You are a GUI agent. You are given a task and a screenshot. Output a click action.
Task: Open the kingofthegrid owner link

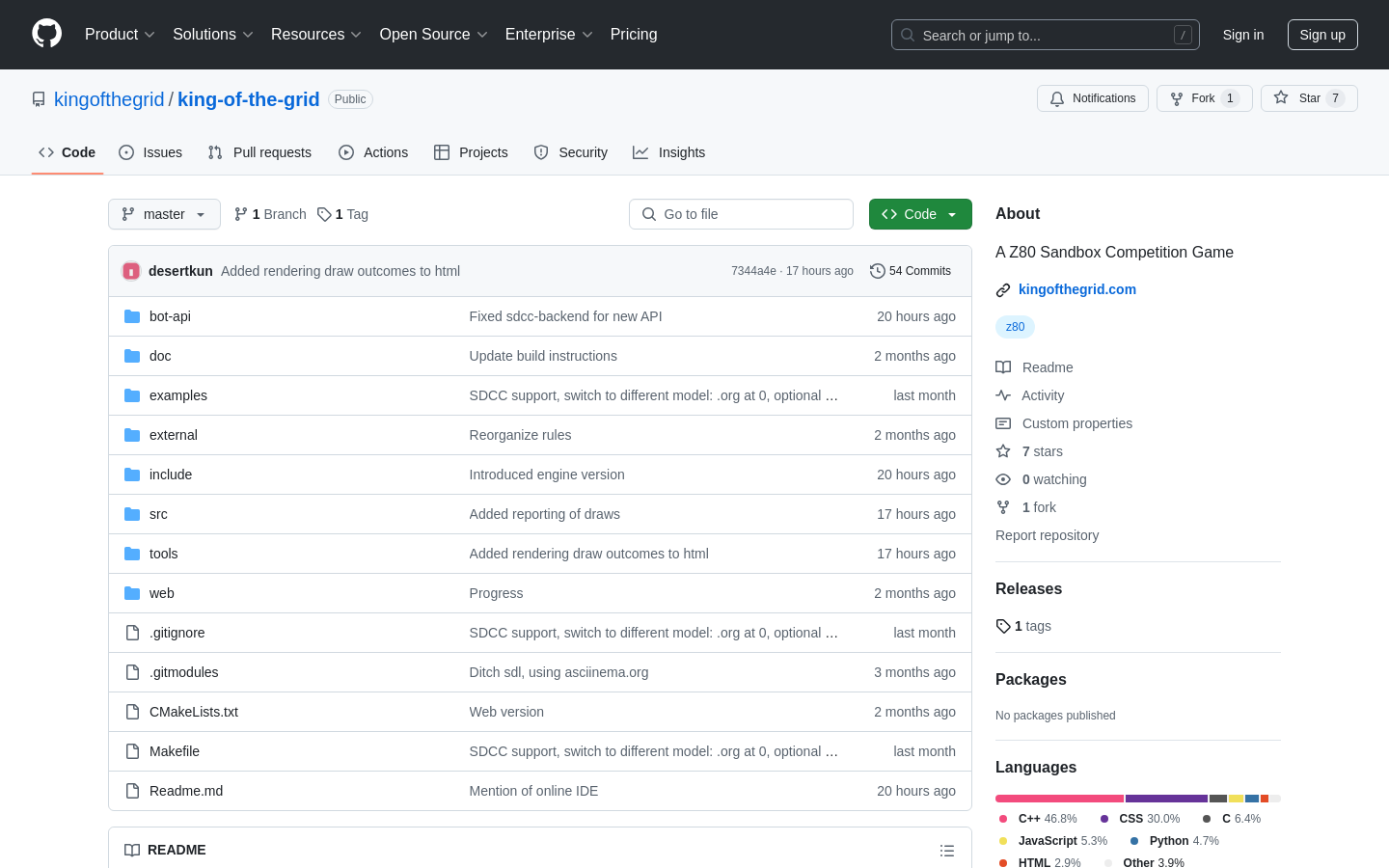coord(109,99)
